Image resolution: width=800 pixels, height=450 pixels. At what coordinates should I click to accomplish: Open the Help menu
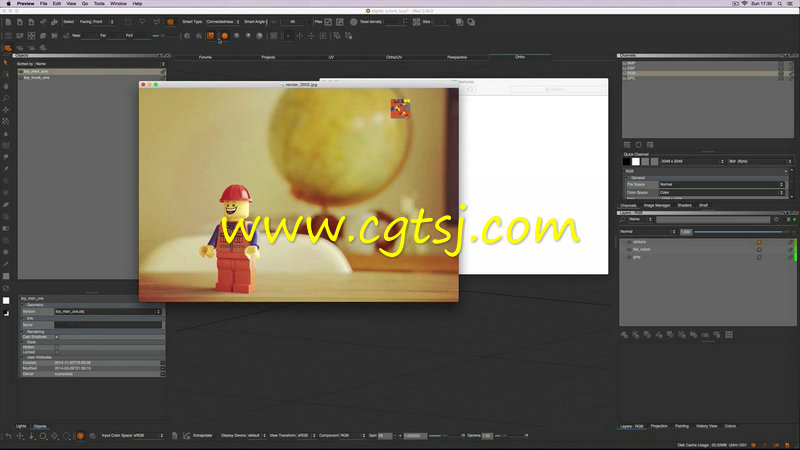[x=137, y=4]
